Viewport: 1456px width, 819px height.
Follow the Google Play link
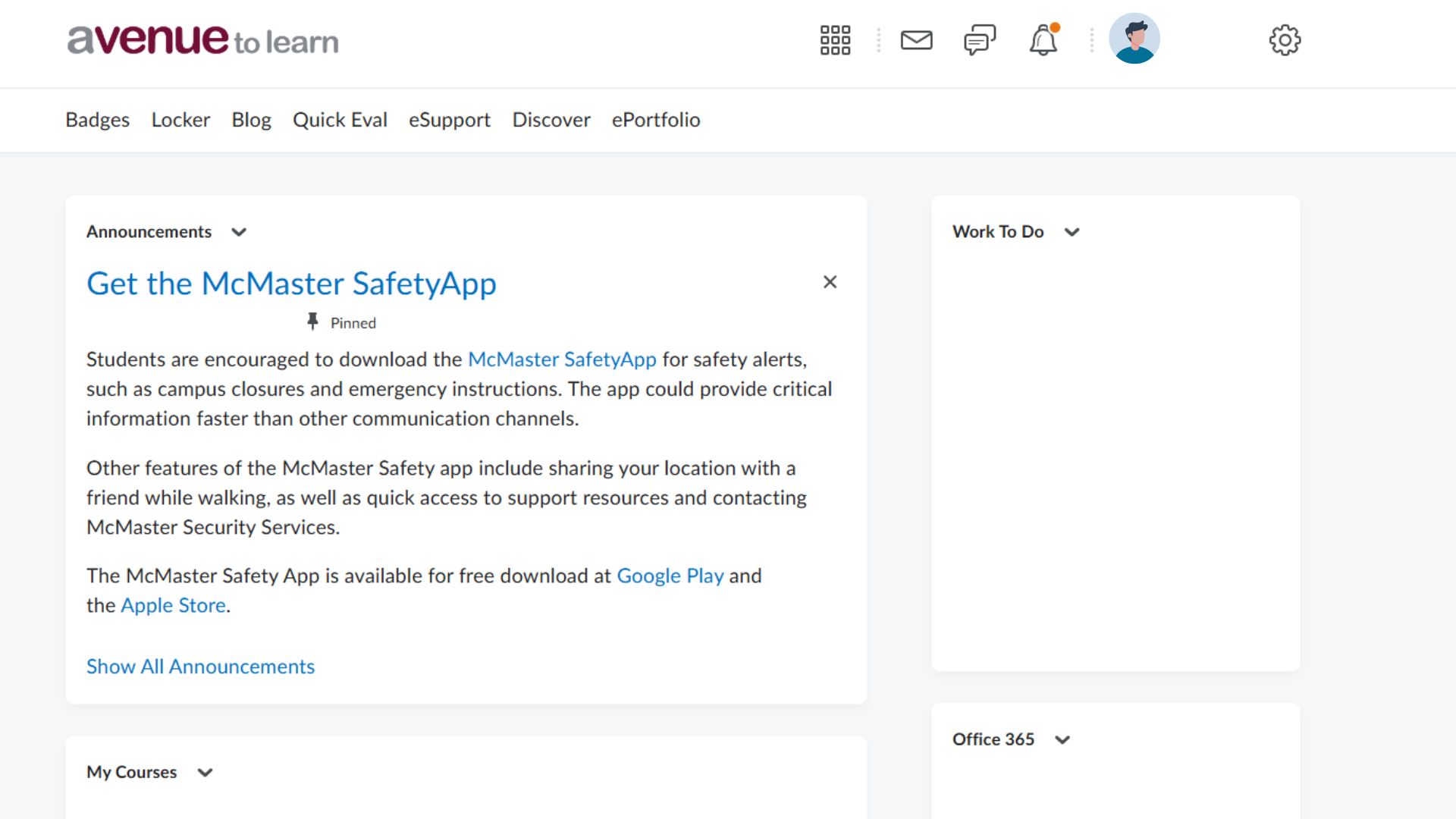670,576
